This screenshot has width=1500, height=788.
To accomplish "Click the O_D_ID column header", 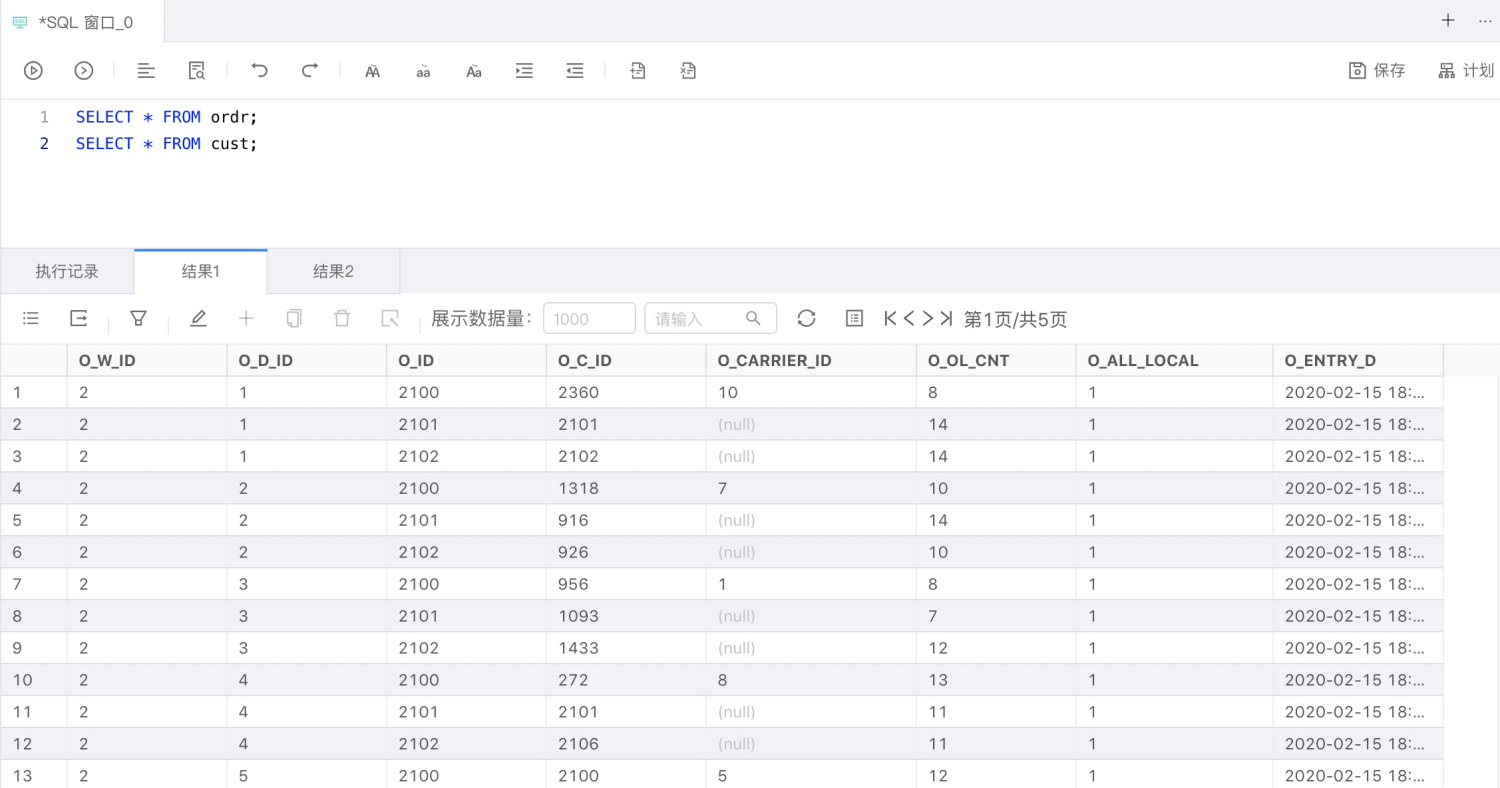I will (x=307, y=360).
